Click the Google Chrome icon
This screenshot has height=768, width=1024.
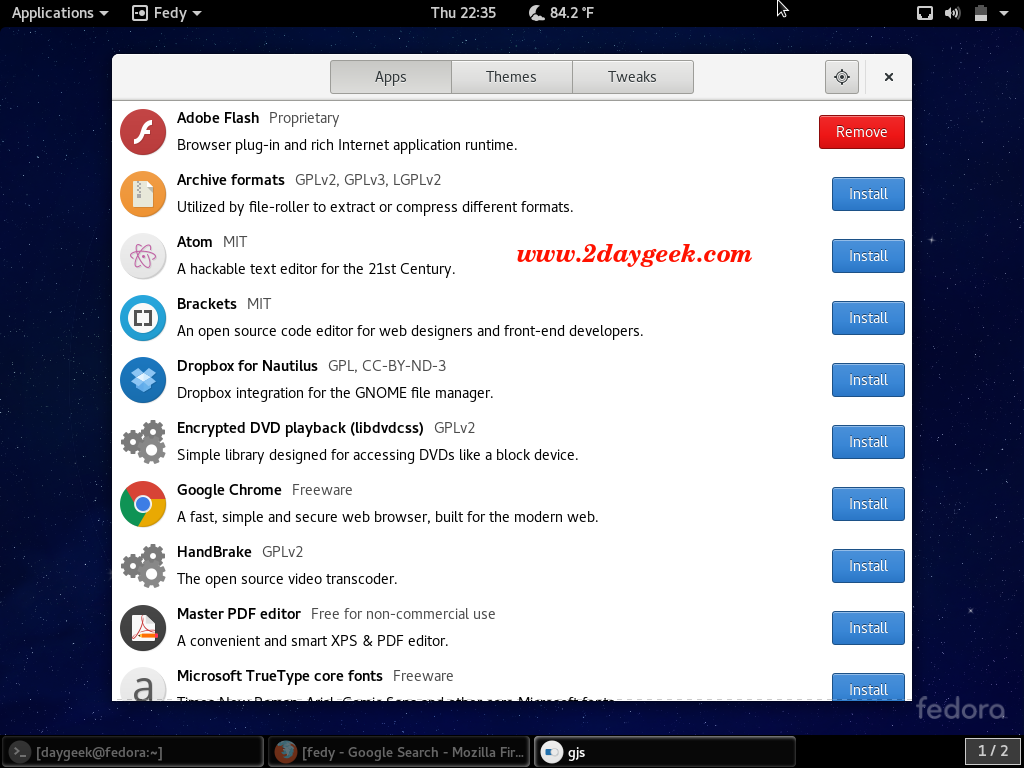click(x=143, y=504)
